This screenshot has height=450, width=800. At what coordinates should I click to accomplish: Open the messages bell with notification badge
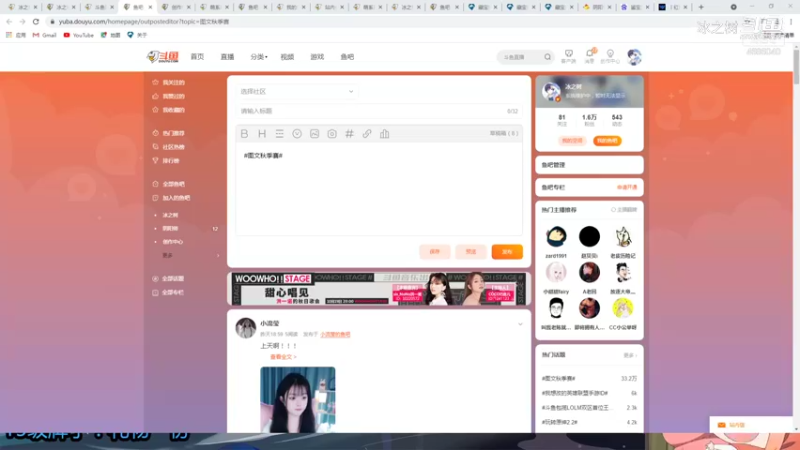[590, 56]
